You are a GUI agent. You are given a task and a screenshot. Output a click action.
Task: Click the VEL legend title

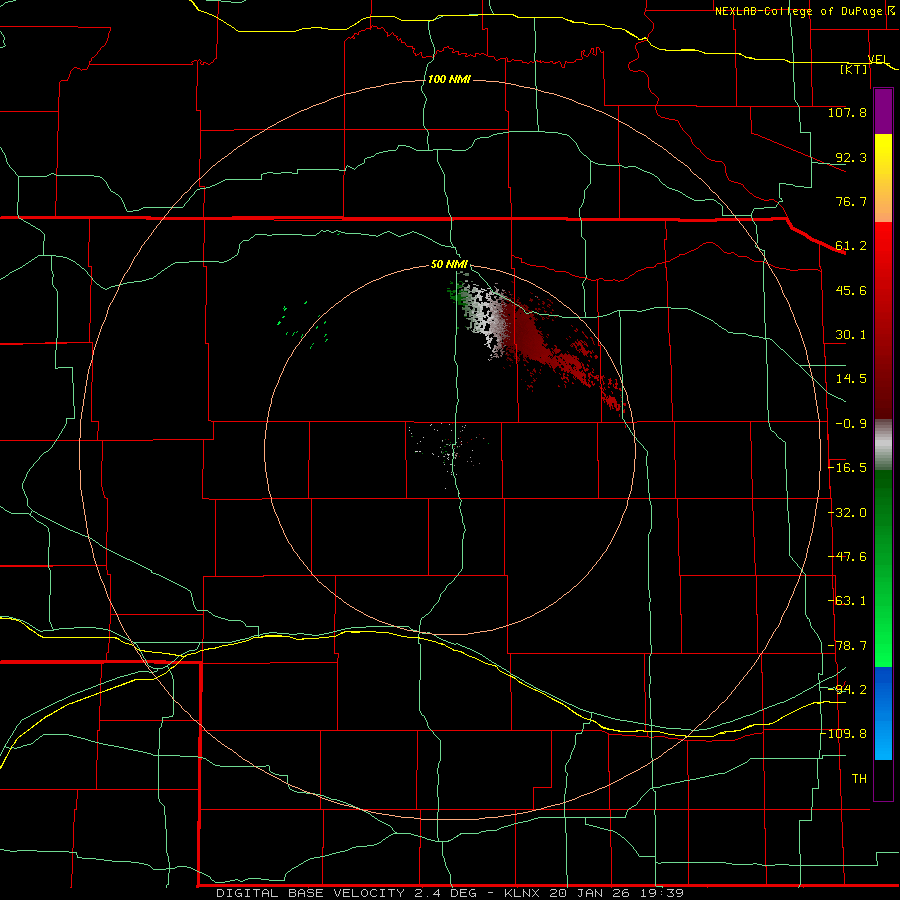point(878,59)
